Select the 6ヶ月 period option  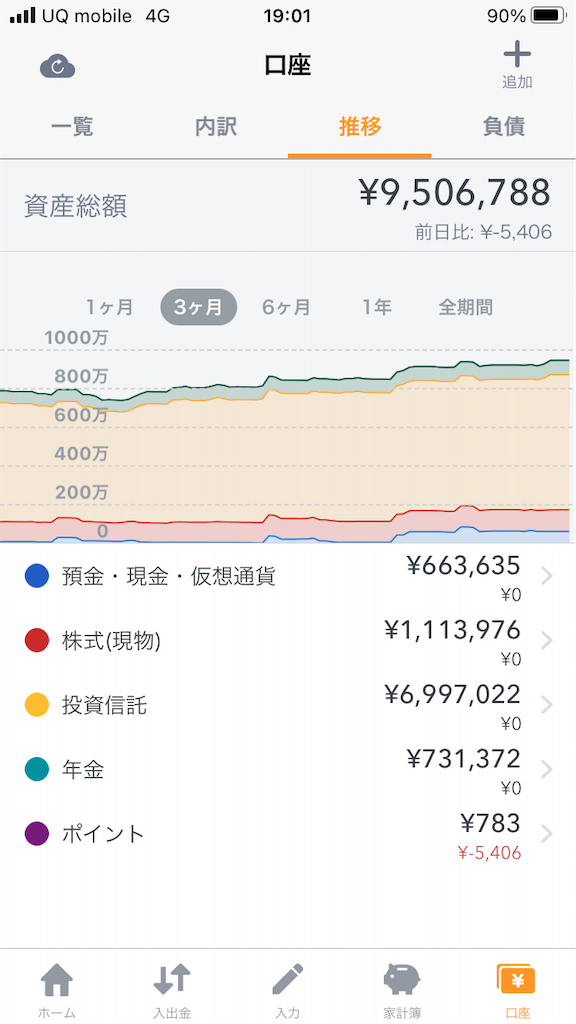[x=286, y=307]
